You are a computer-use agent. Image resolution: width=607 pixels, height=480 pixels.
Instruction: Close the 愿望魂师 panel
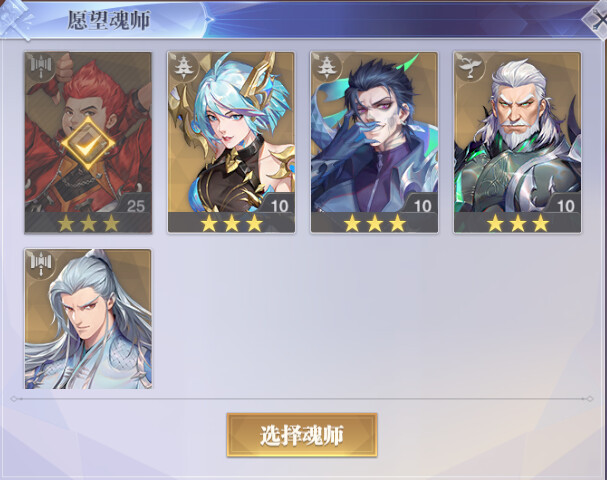tap(596, 19)
